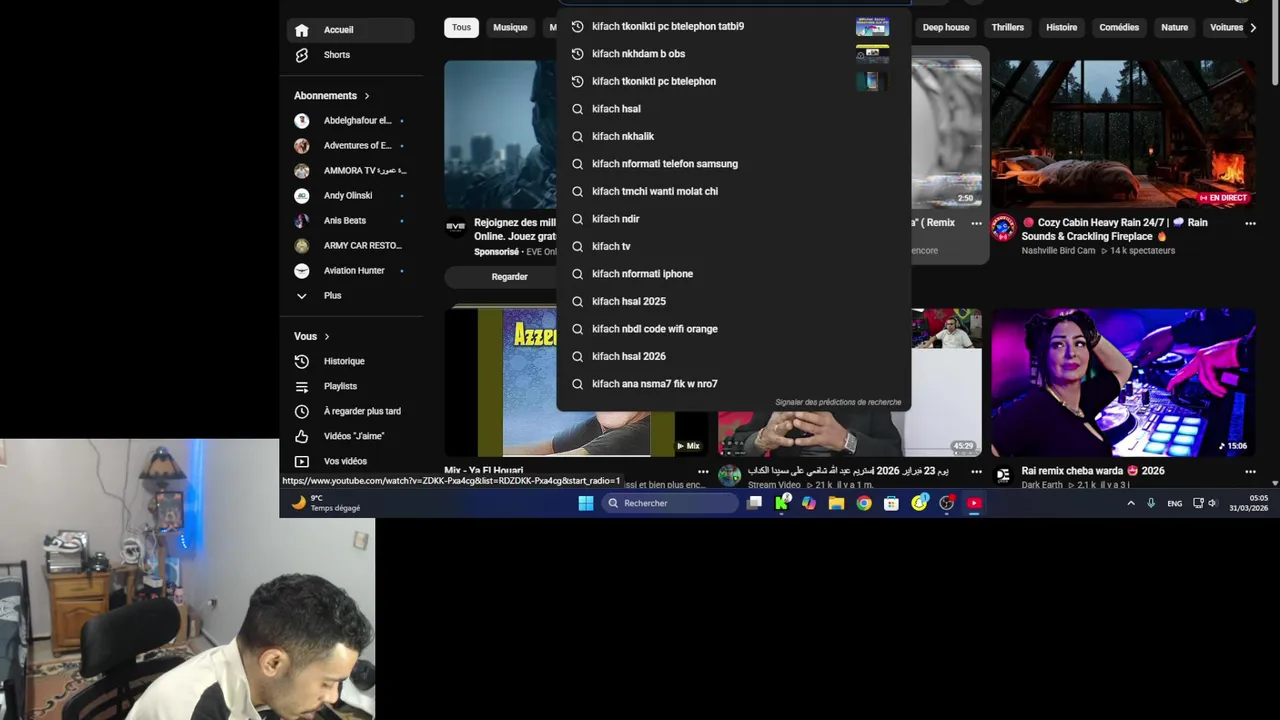1280x720 pixels.
Task: Open AMMORA TV channel subscription
Action: tap(350, 170)
